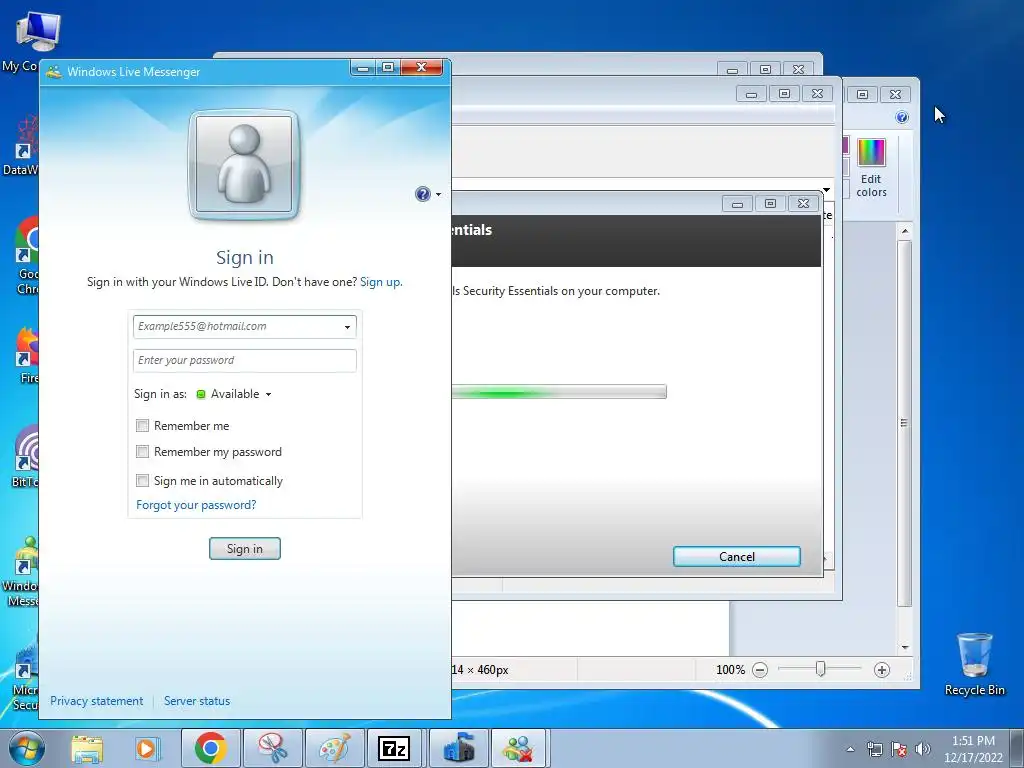Image resolution: width=1024 pixels, height=768 pixels.
Task: Open Windows Explorer from the taskbar
Action: [x=87, y=749]
